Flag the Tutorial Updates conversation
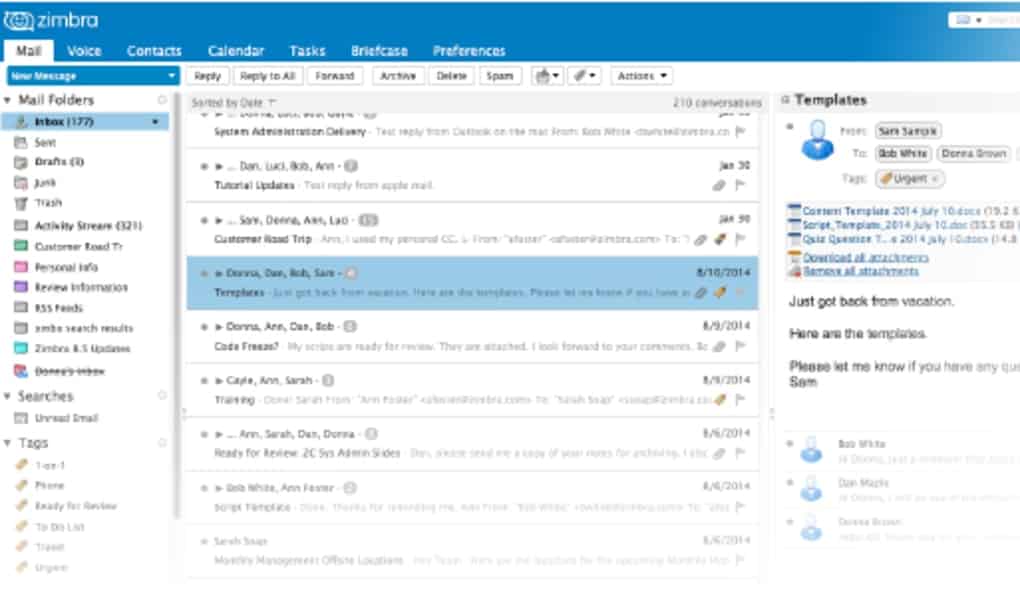The height and width of the screenshot is (593, 1020). 740,185
